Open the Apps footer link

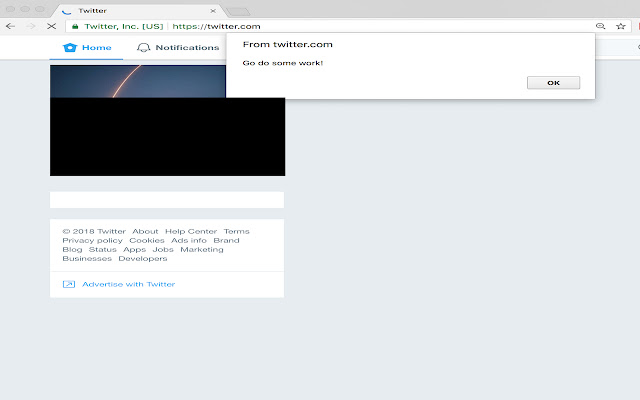click(x=134, y=249)
